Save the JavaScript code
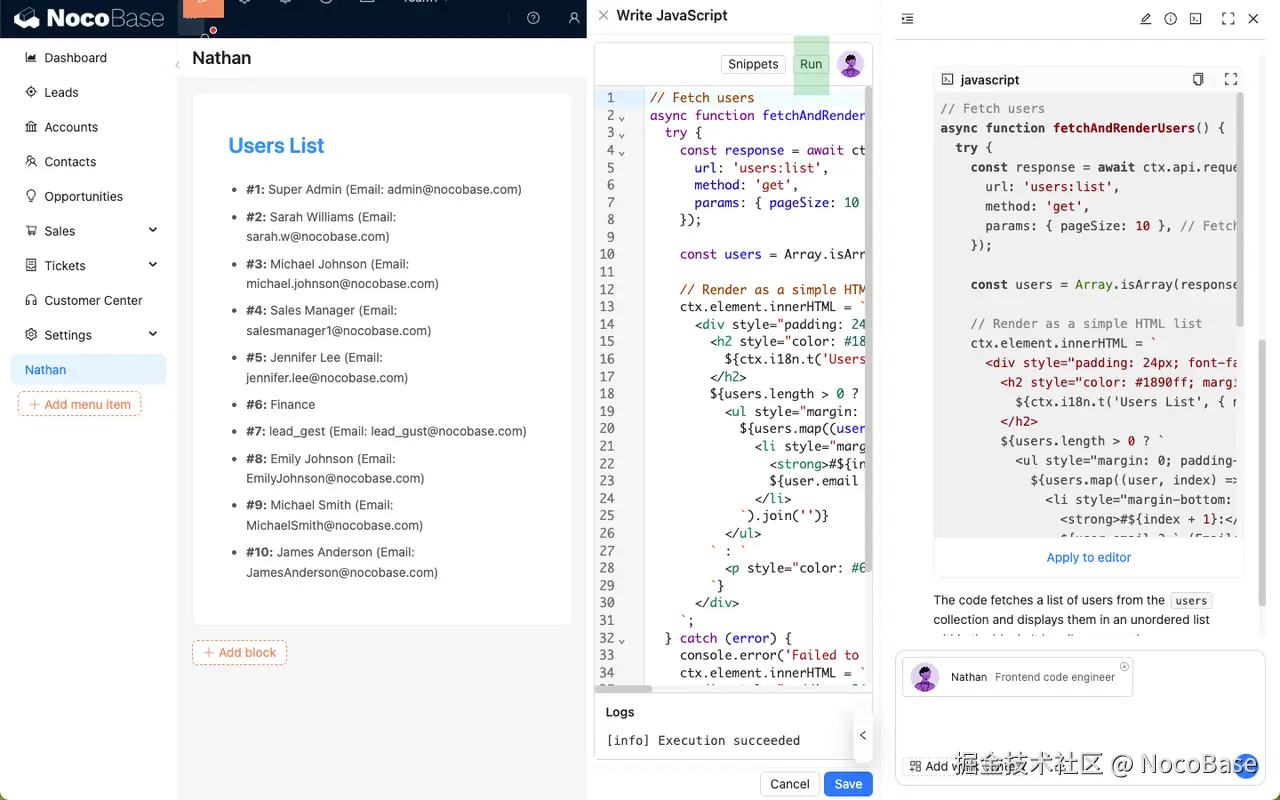1280x800 pixels. coord(848,784)
